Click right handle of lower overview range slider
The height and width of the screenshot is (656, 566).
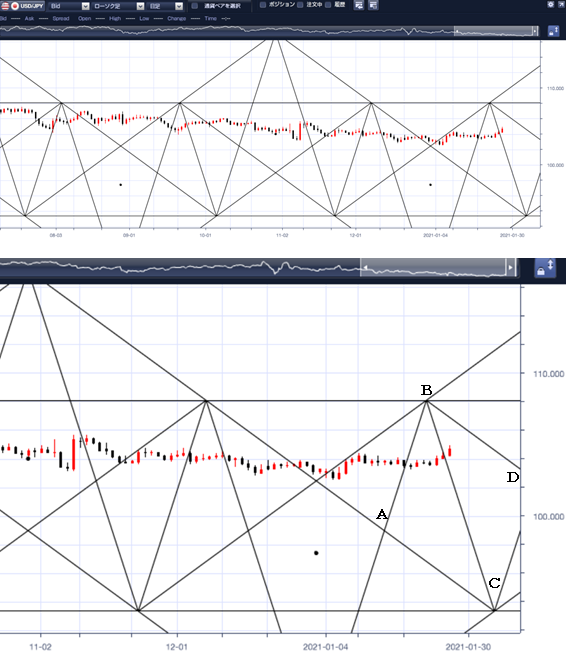pyautogui.click(x=510, y=267)
